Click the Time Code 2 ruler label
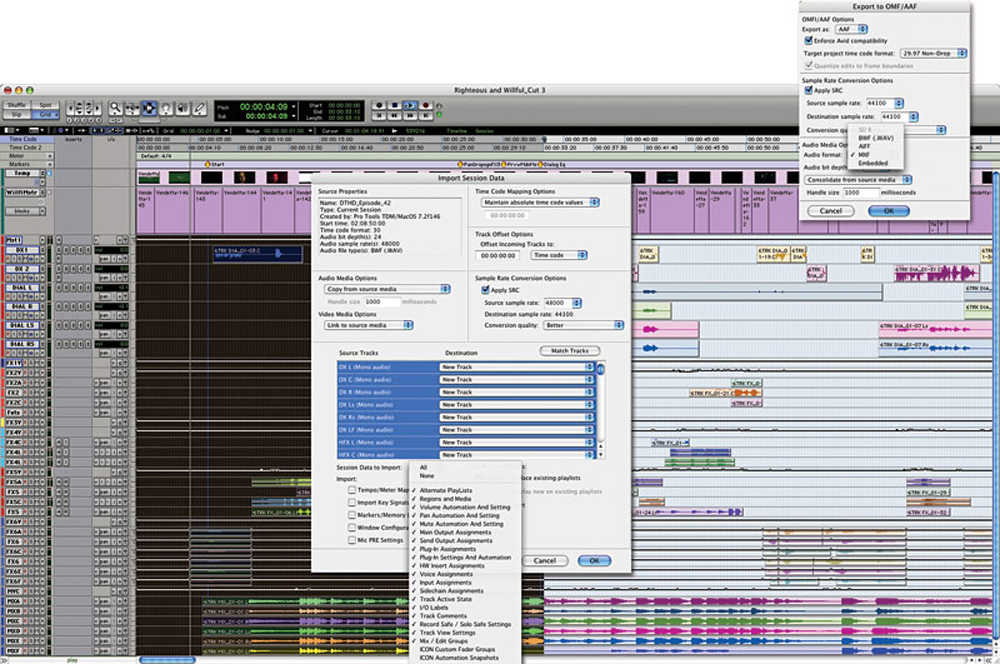 (26, 147)
